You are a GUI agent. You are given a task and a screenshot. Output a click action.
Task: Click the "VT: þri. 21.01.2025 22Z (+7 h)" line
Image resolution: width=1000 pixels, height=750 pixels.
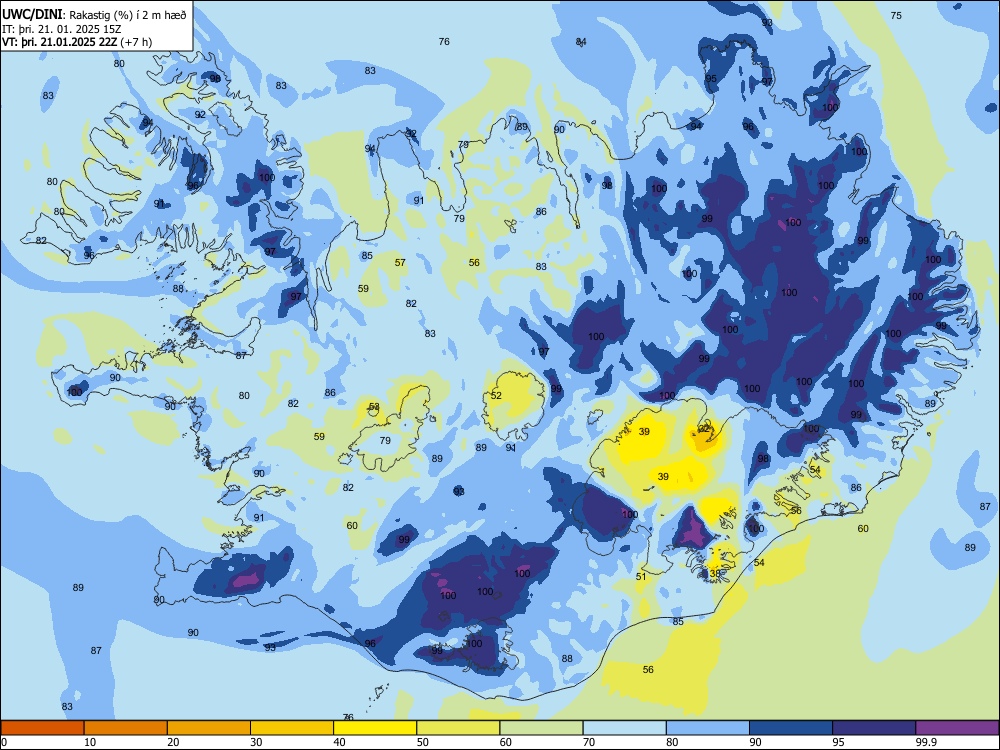77,42
